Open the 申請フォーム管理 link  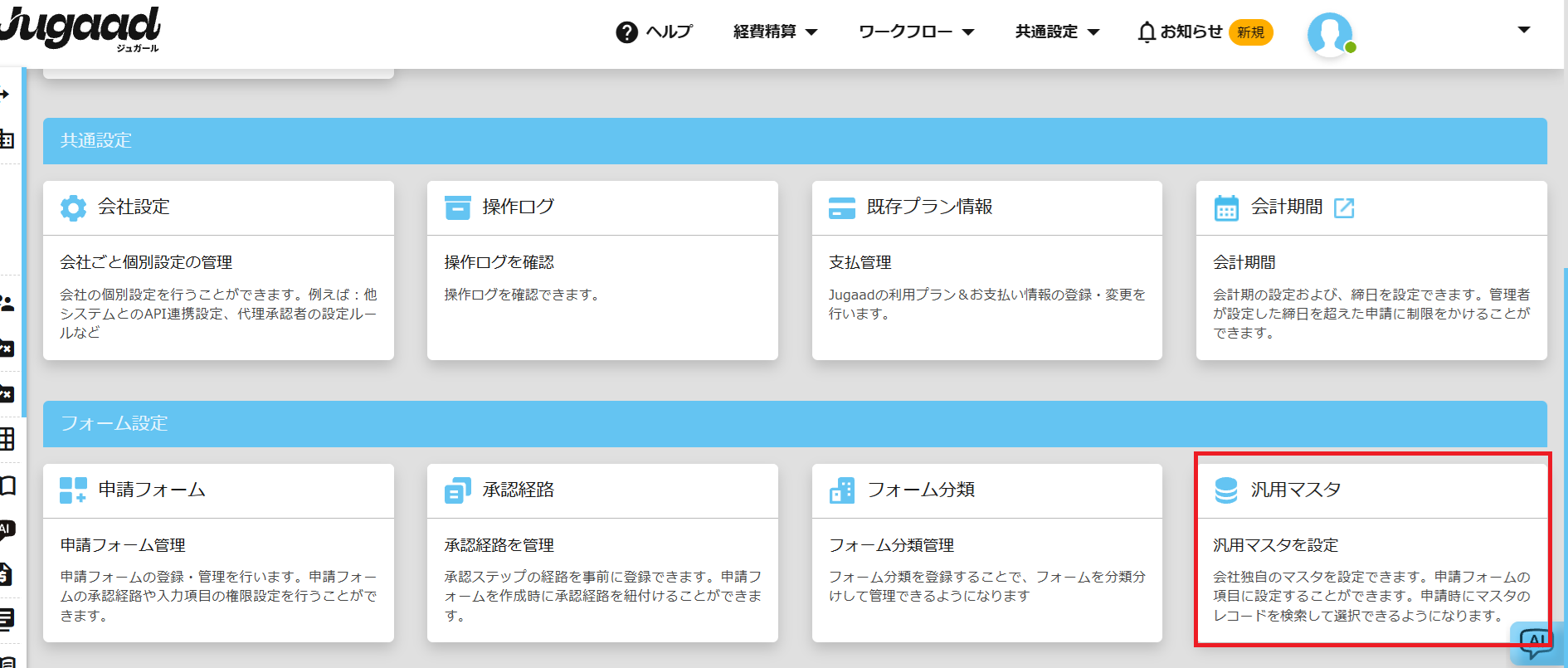pyautogui.click(x=123, y=545)
